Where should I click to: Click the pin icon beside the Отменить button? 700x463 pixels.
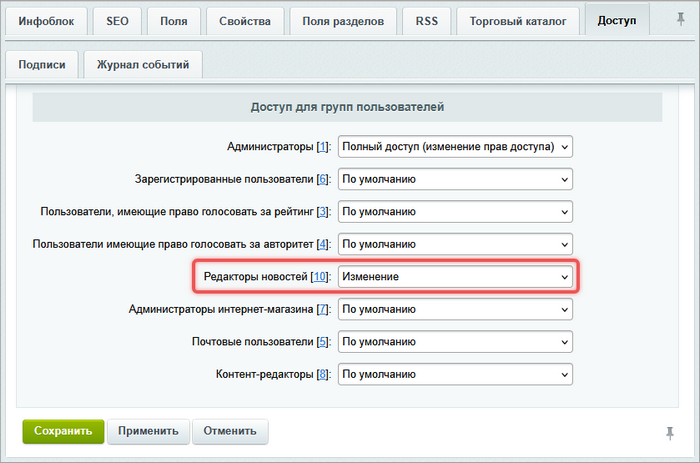[x=669, y=432]
